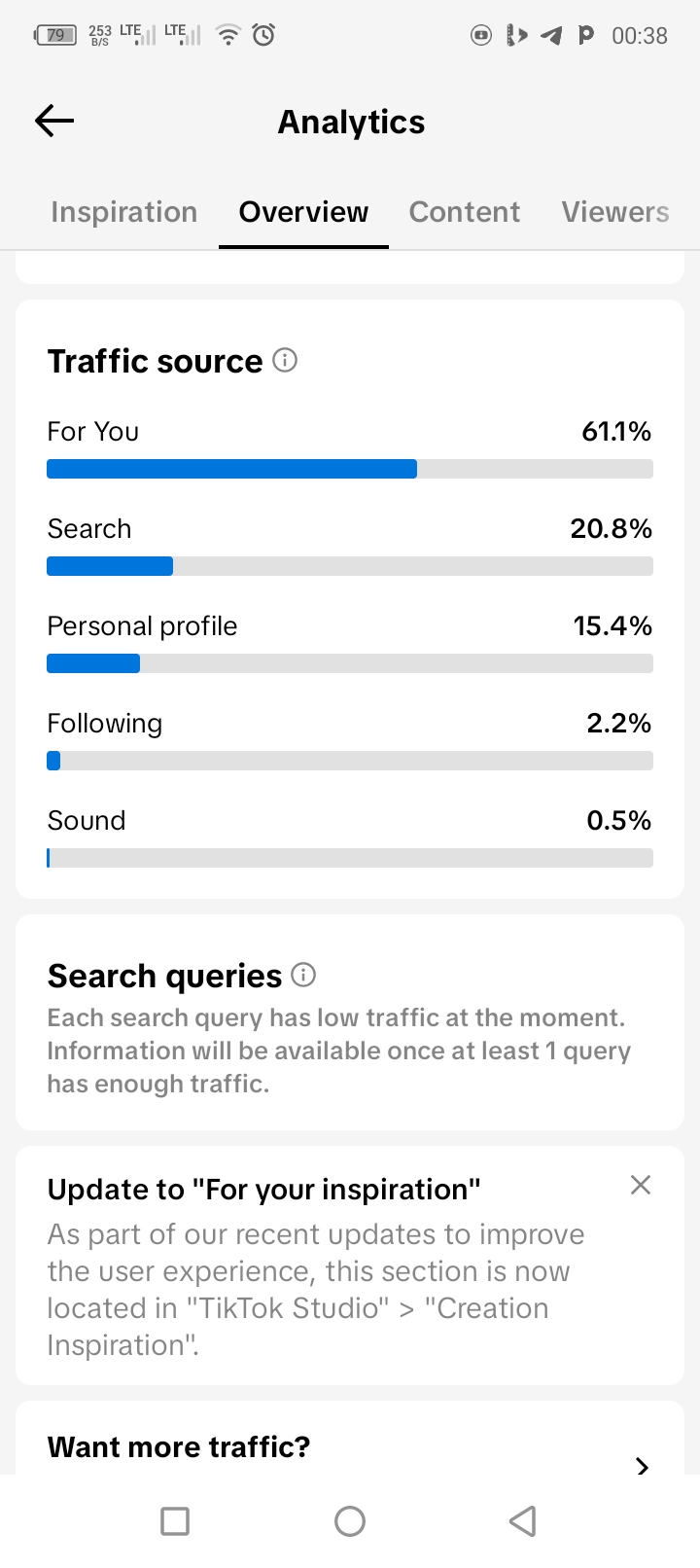Tap the Wi-Fi status icon
Image resolution: width=700 pixels, height=1568 pixels.
click(x=228, y=35)
